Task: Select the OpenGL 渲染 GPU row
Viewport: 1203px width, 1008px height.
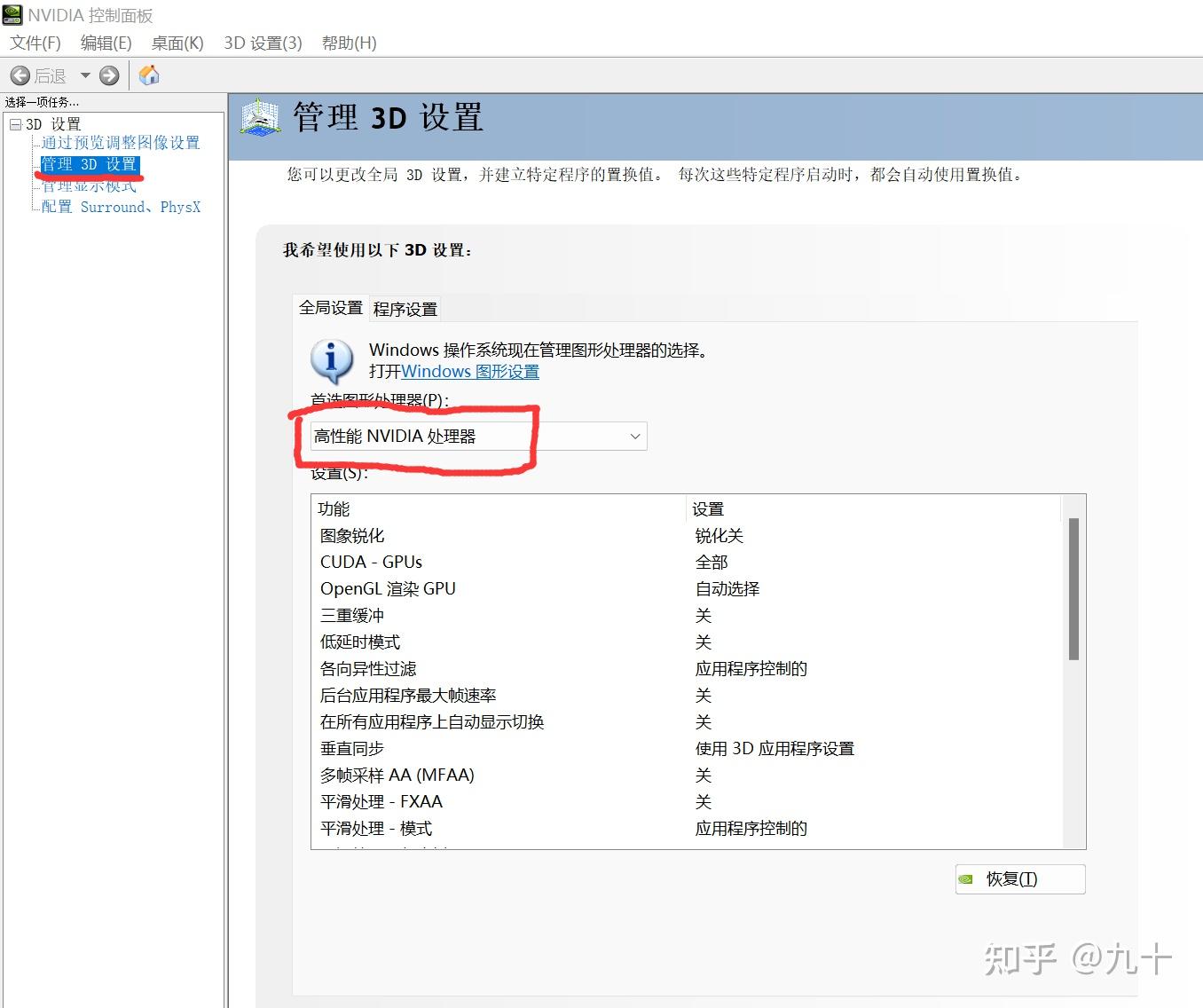Action: pyautogui.click(x=686, y=589)
